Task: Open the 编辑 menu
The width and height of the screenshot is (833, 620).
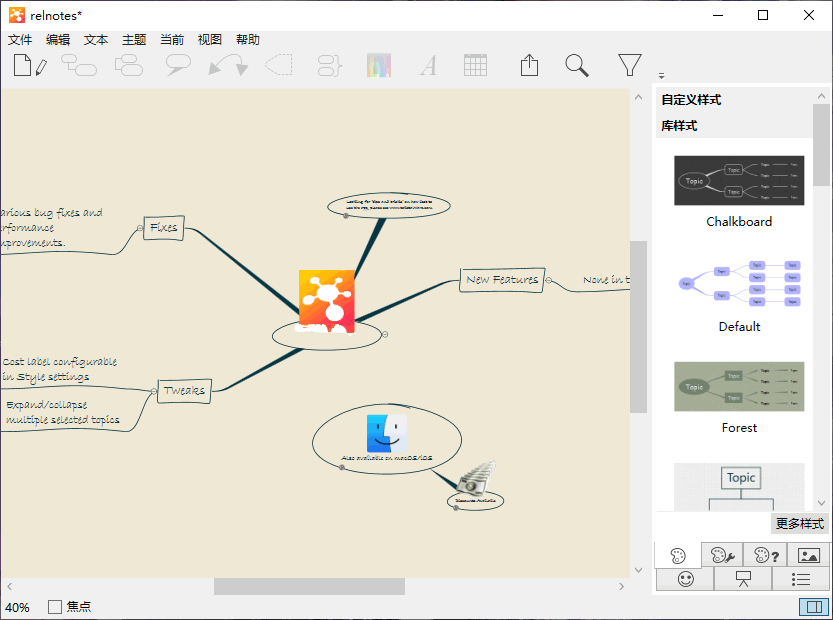Action: click(58, 40)
